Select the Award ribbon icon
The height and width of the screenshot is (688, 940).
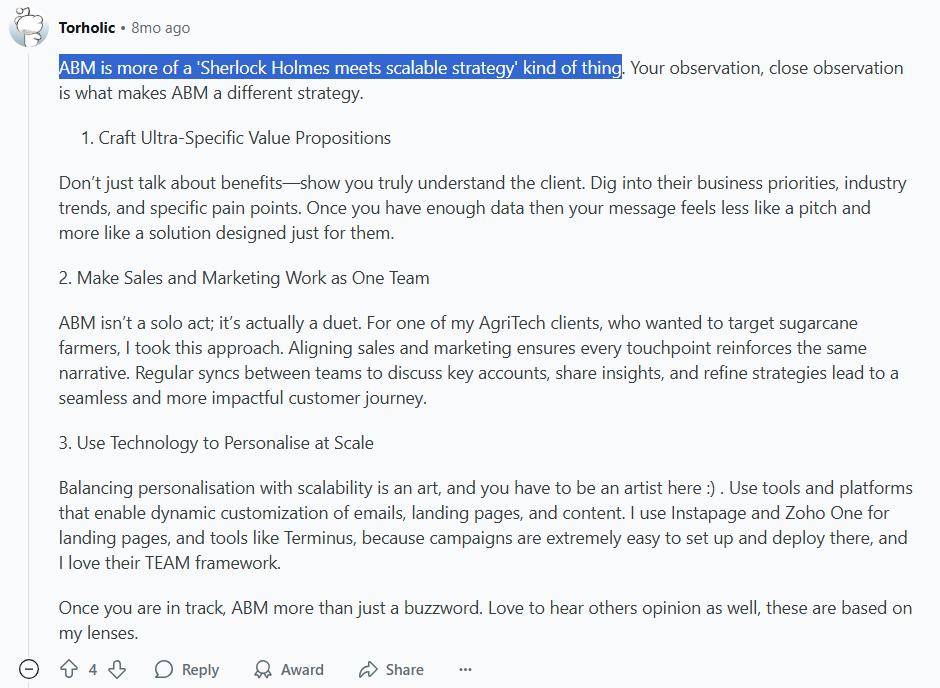[262, 669]
